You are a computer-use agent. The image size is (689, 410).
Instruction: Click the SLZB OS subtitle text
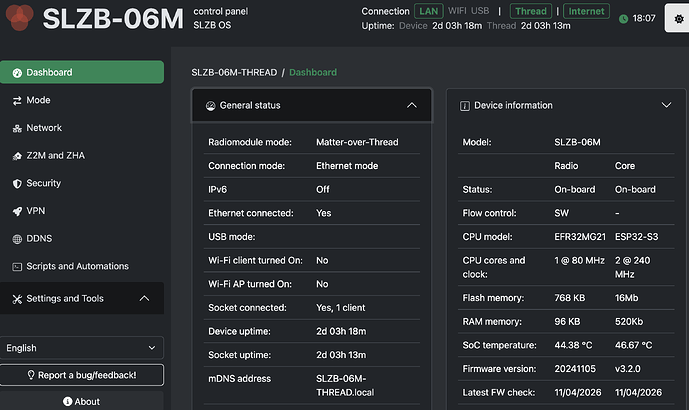pos(212,25)
